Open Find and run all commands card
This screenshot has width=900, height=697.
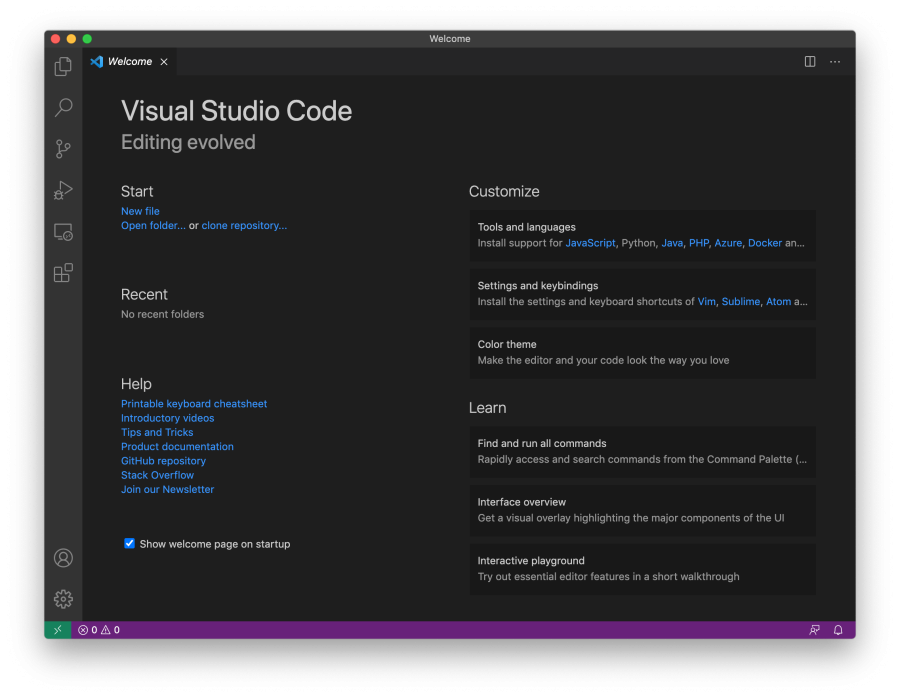click(642, 452)
